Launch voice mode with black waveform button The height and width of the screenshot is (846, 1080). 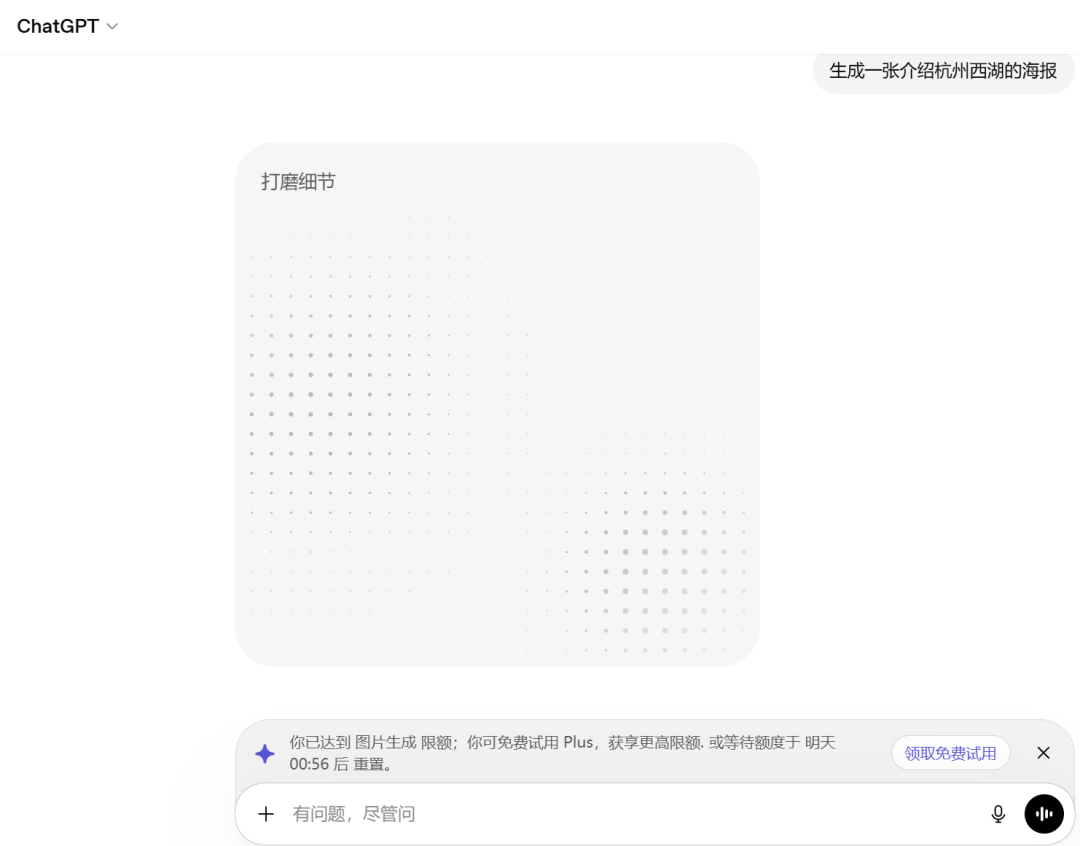(x=1044, y=814)
